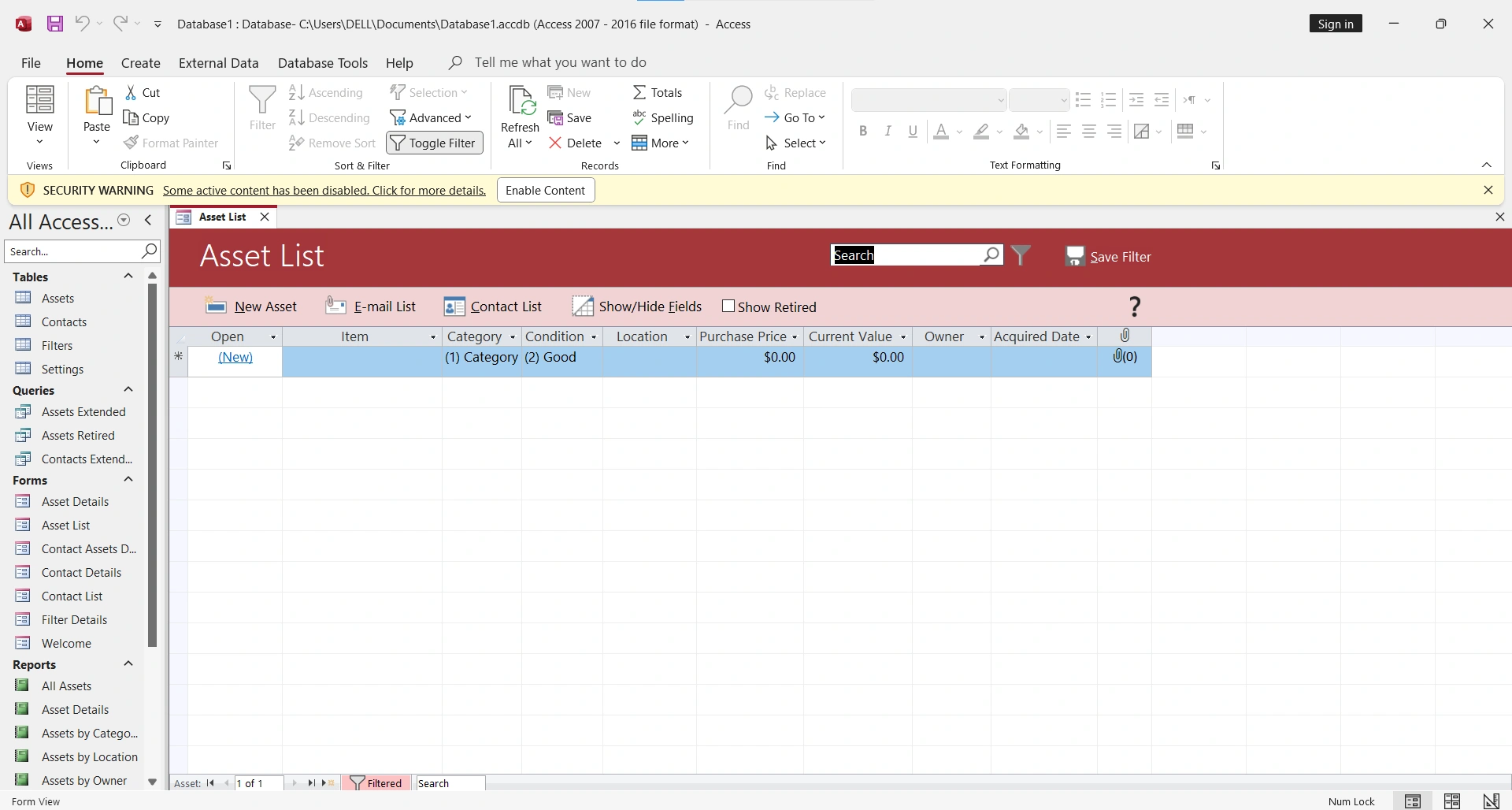Expand the Font Color dropdown arrow
The width and height of the screenshot is (1512, 810).
click(959, 132)
